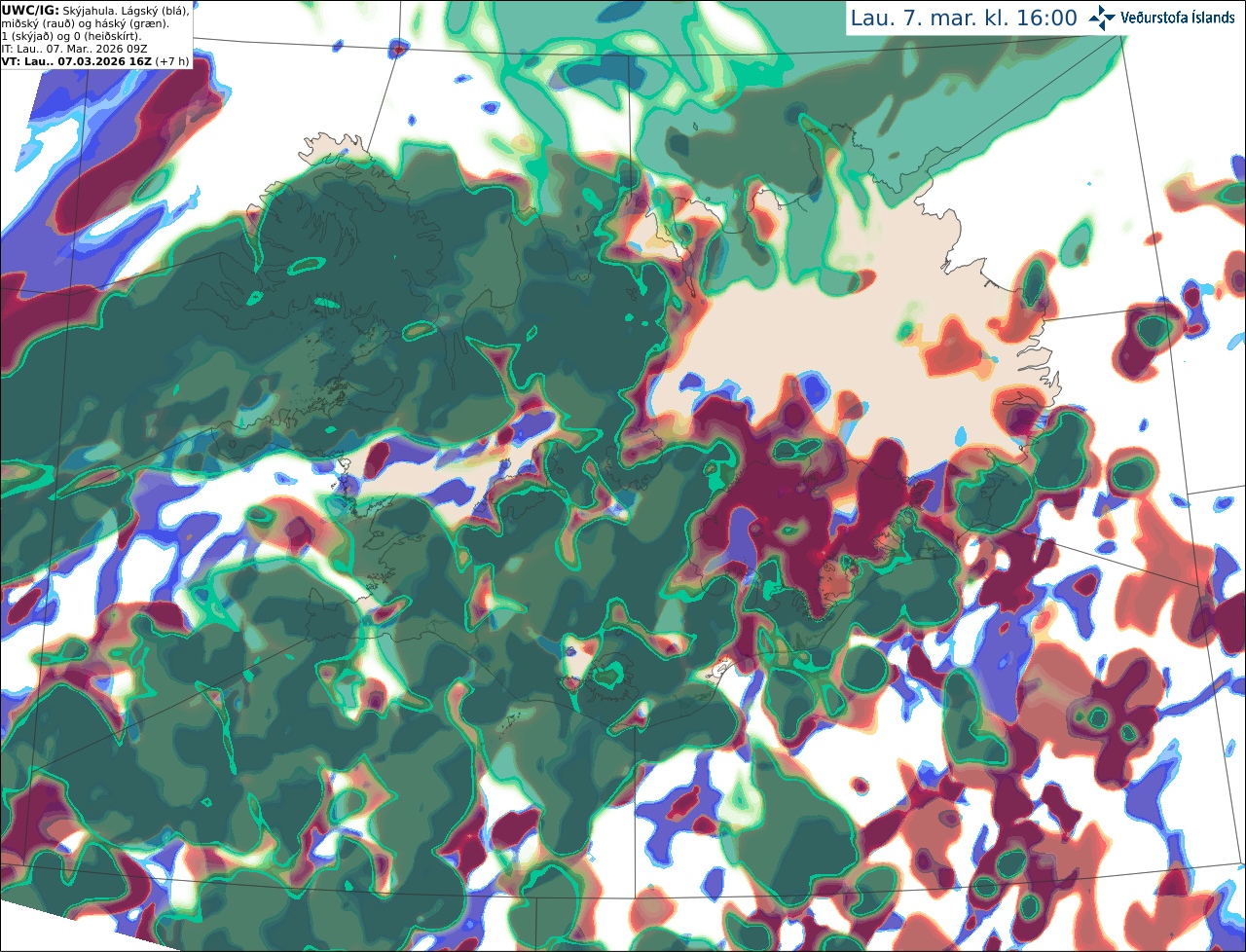The image size is (1246, 952).
Task: Click the 'miðský (rauð) og háský (græn).' legend line
Action: [x=85, y=23]
